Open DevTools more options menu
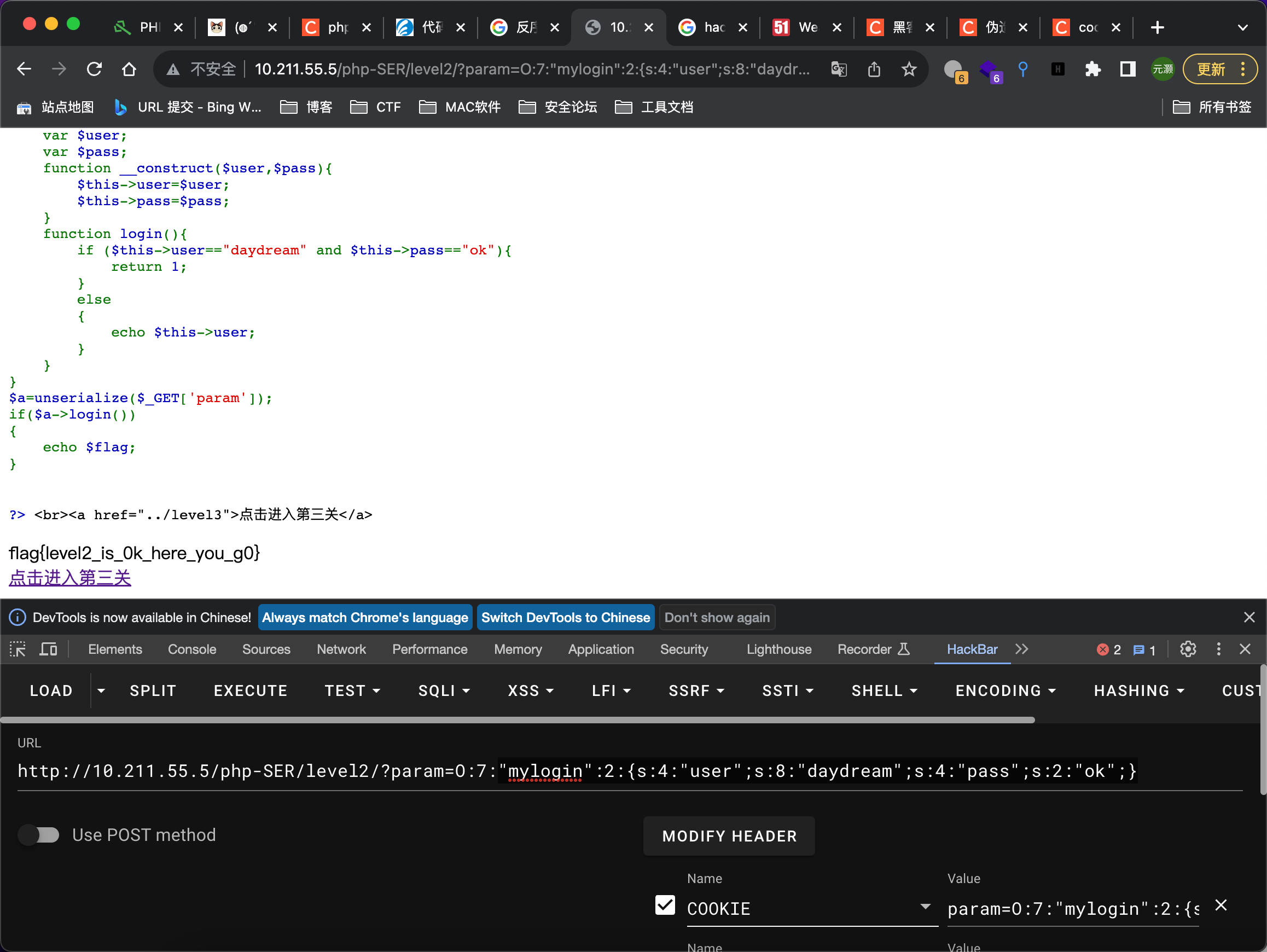 coord(1218,649)
